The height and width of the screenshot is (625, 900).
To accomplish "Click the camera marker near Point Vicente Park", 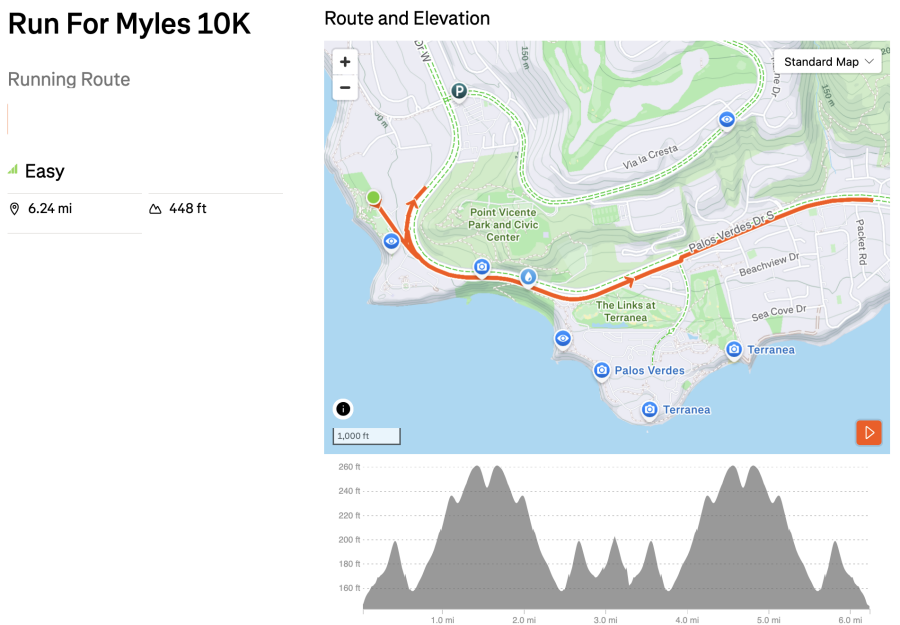I will (482, 267).
